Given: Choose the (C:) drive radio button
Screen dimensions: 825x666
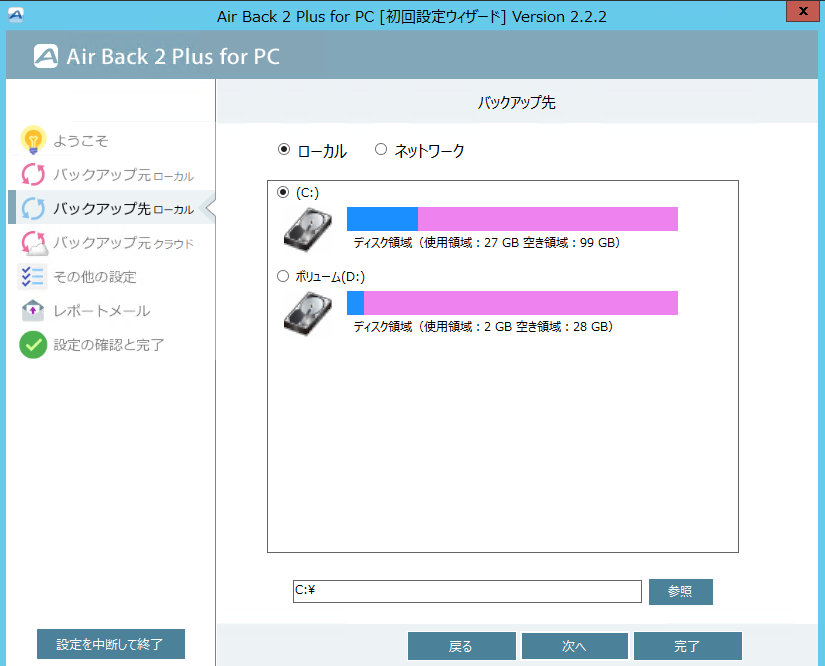Looking at the screenshot, I should tap(283, 193).
